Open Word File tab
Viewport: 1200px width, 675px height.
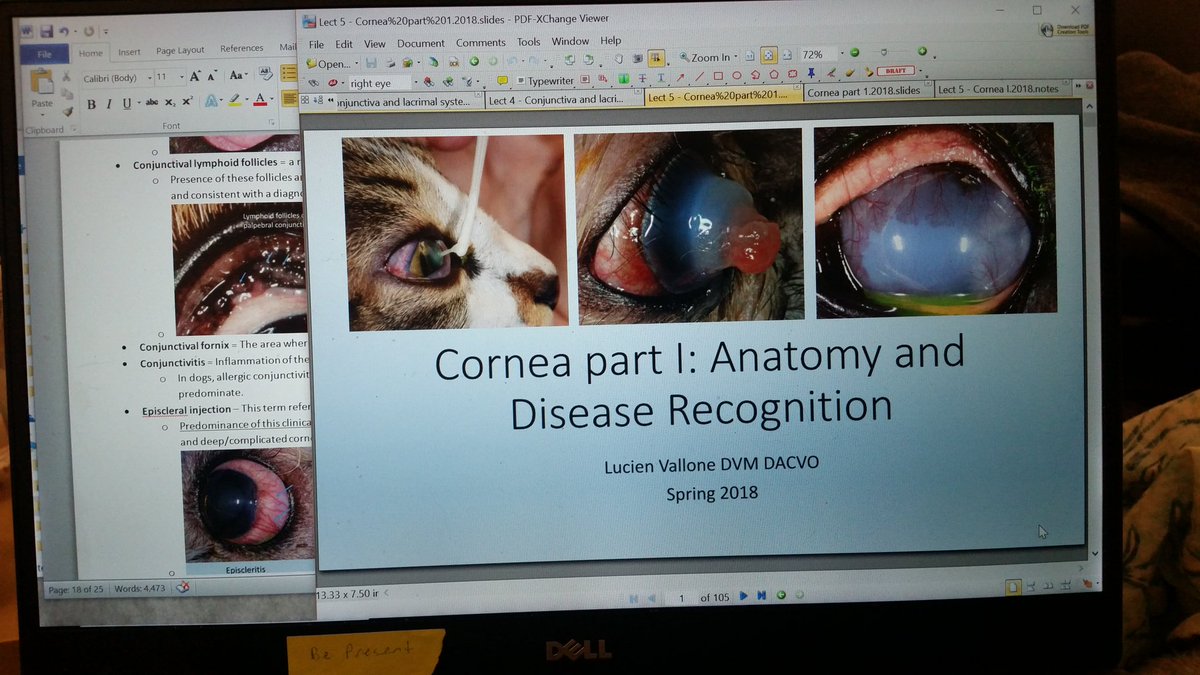[44, 54]
